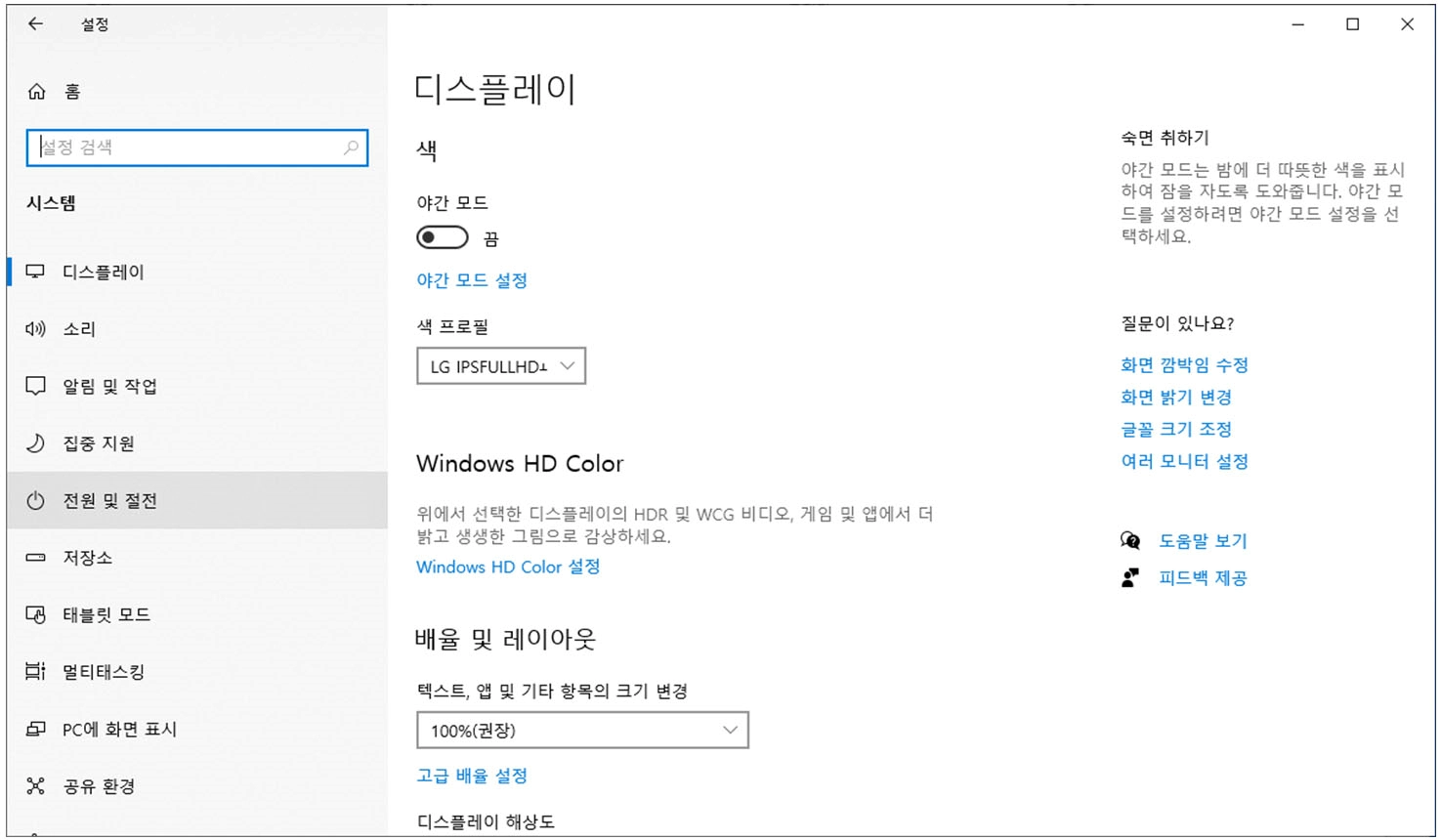The width and height of the screenshot is (1441, 840).
Task: Open Windows HD Color 설정
Action: pos(508,567)
